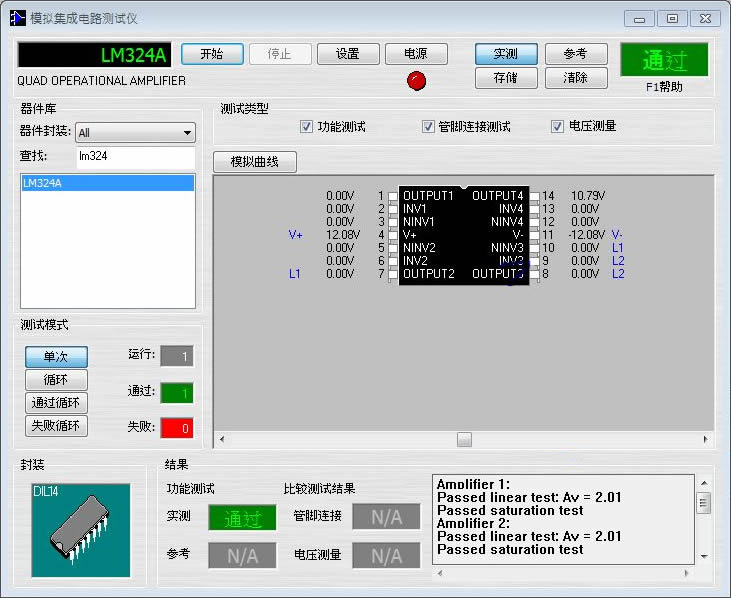Viewport: 731px width, 598px height.
Task: Click the application icon in the title bar
Action: pos(18,18)
